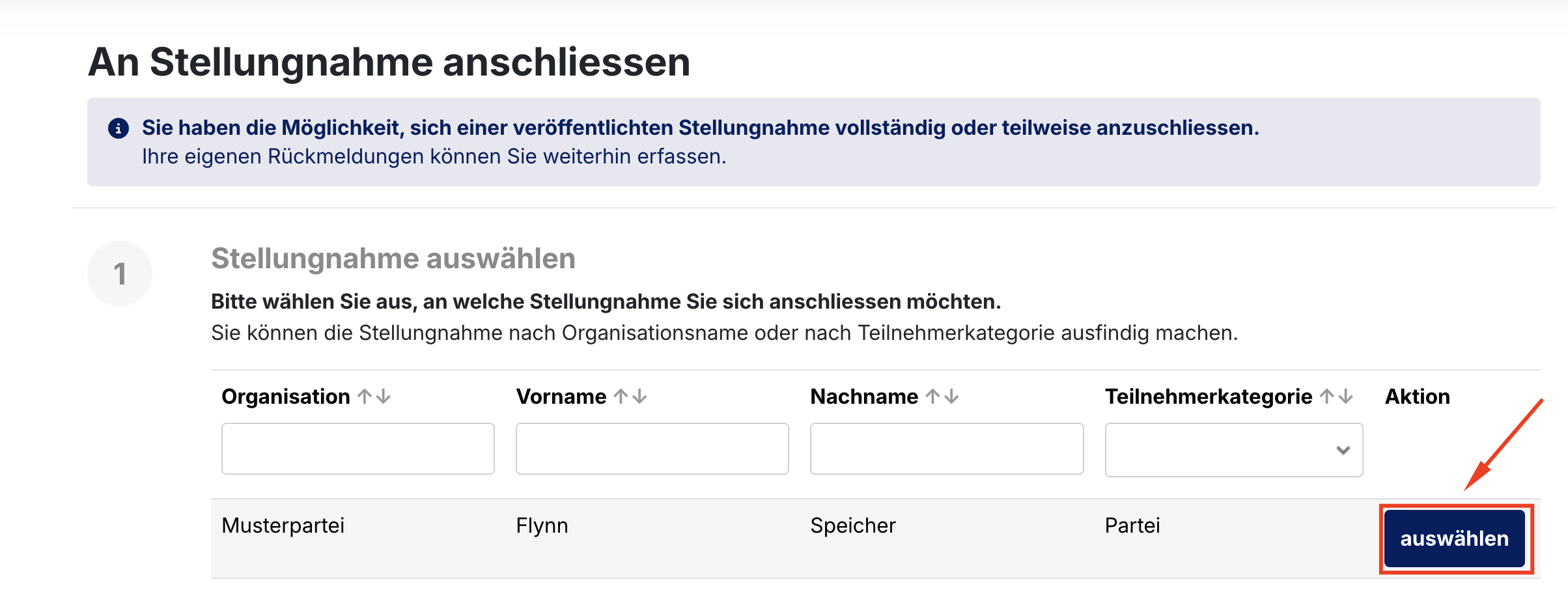Screen dimensions: 1568x603
Task: Sort Nachname descending via down arrow
Action: tap(952, 396)
